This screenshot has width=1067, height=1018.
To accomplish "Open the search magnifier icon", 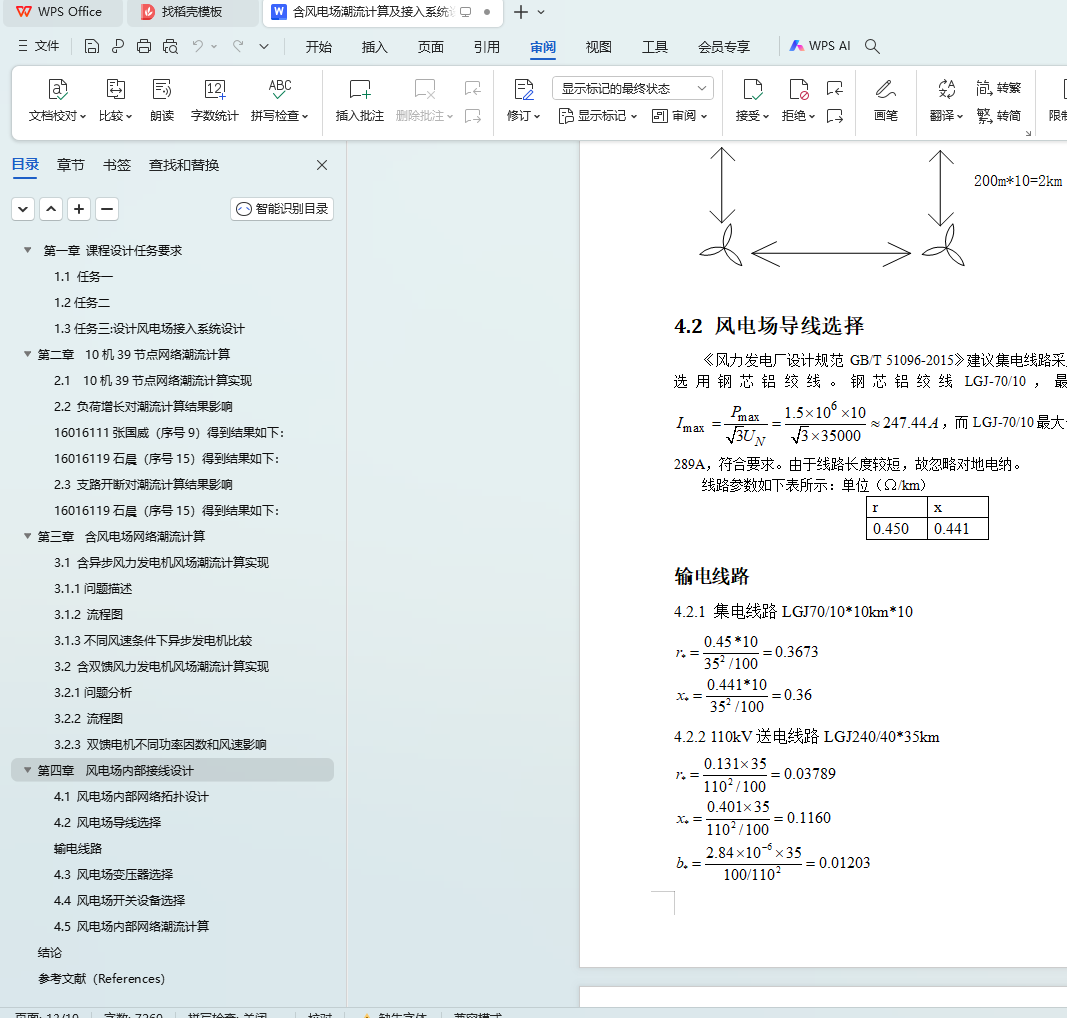I will (x=872, y=46).
